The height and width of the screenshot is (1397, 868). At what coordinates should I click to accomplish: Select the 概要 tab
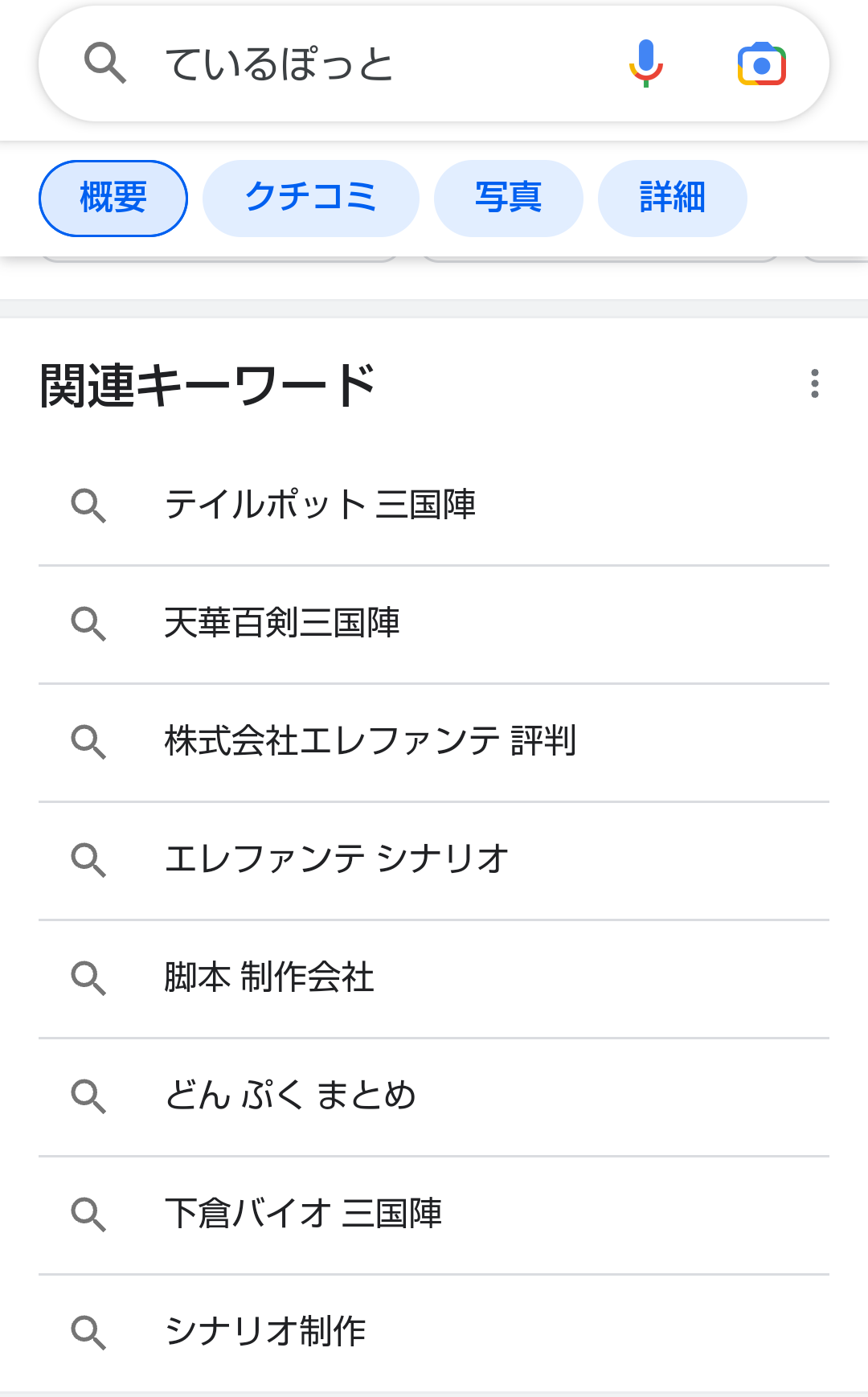point(113,199)
